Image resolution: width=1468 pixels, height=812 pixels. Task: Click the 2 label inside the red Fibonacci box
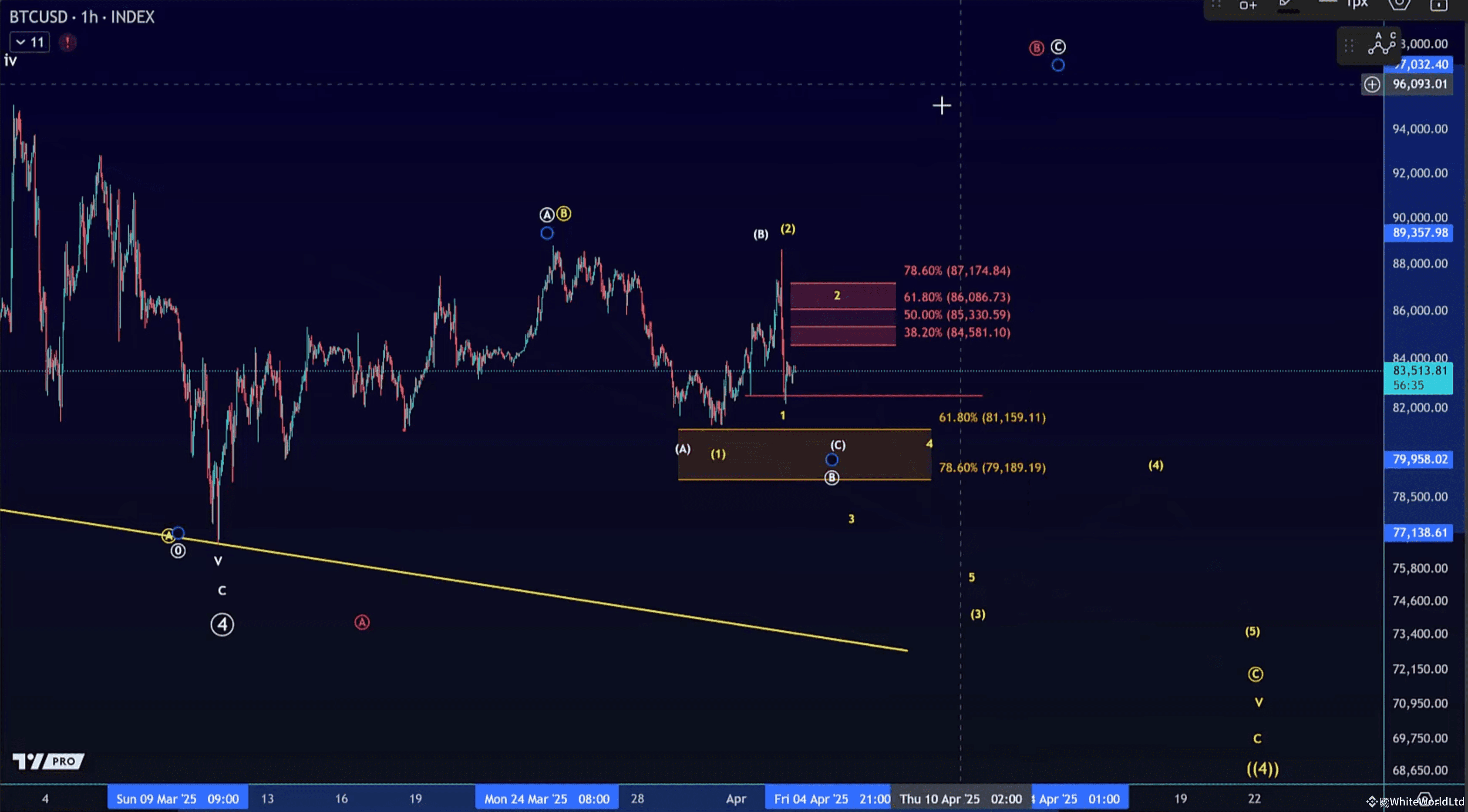tap(837, 295)
